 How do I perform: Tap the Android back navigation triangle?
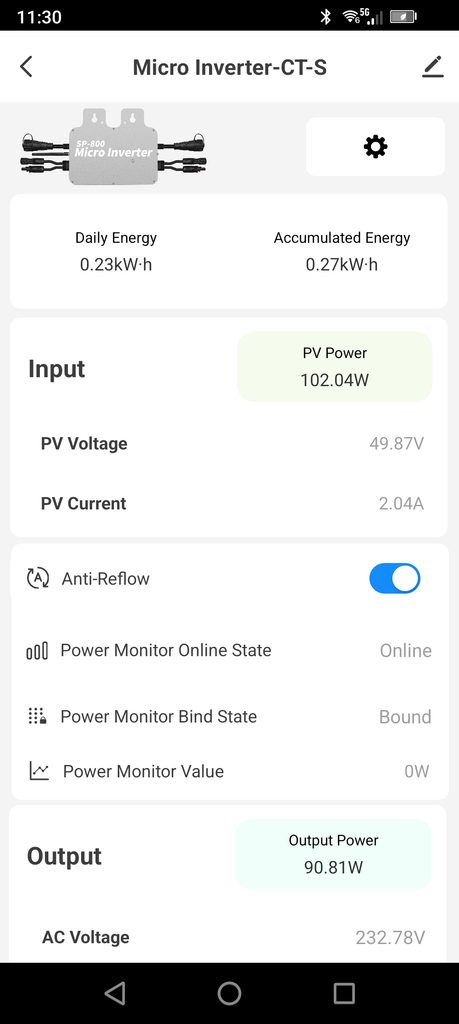coord(115,993)
